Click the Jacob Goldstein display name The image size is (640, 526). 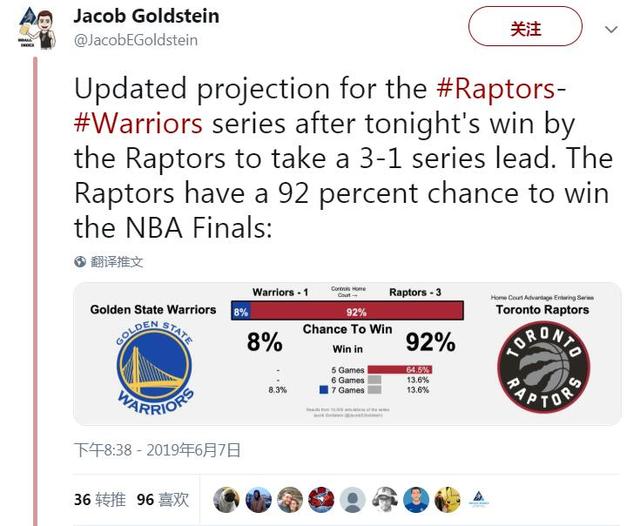click(x=147, y=16)
